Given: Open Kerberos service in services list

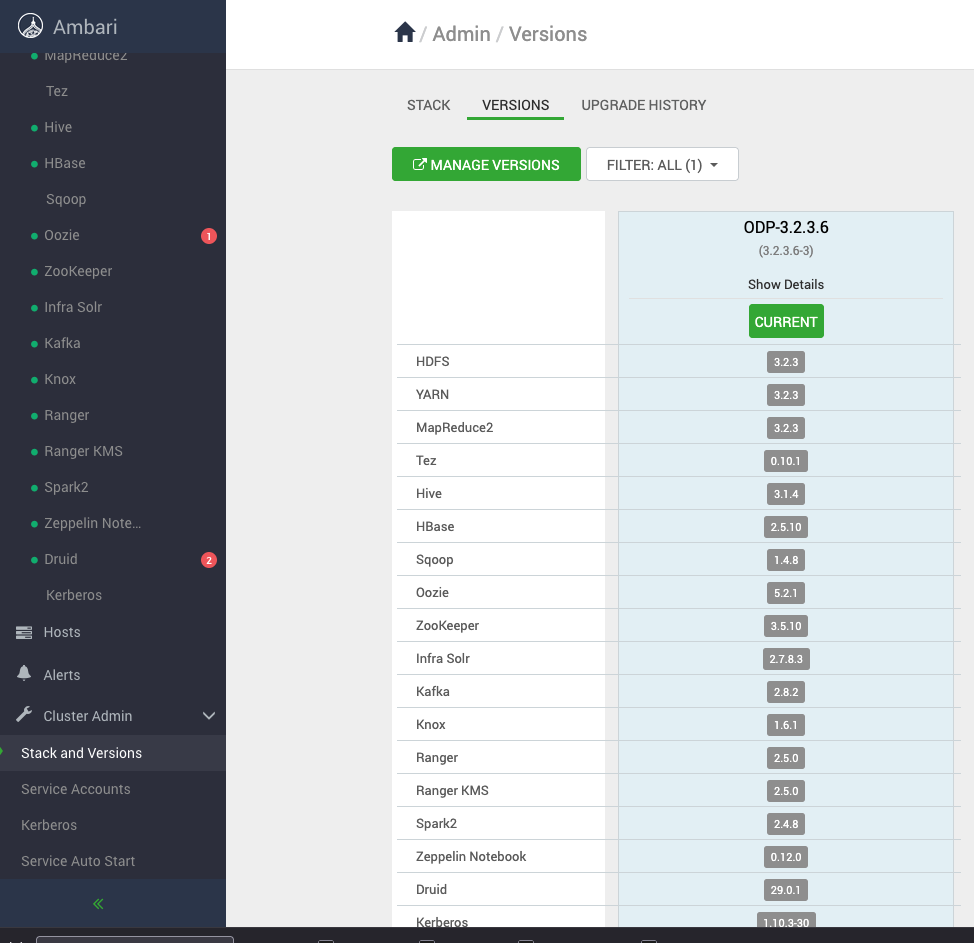Looking at the screenshot, I should tap(73, 595).
